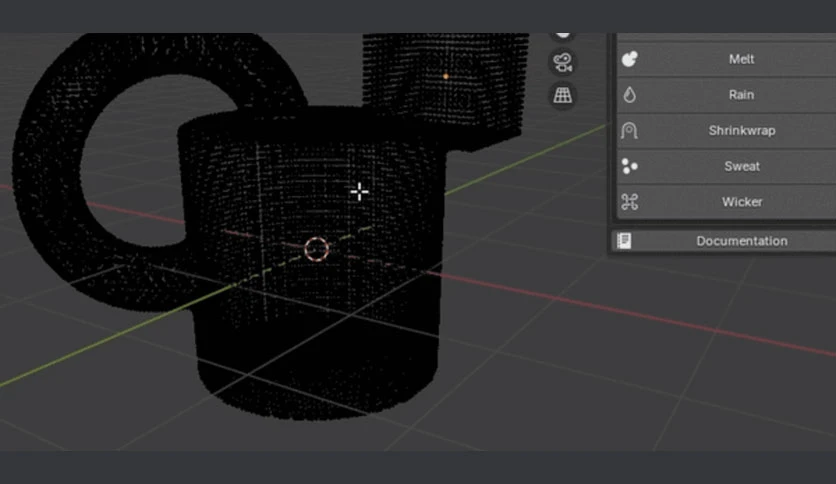This screenshot has height=484, width=836.
Task: Click the Rain droplet icon
Action: (x=630, y=95)
